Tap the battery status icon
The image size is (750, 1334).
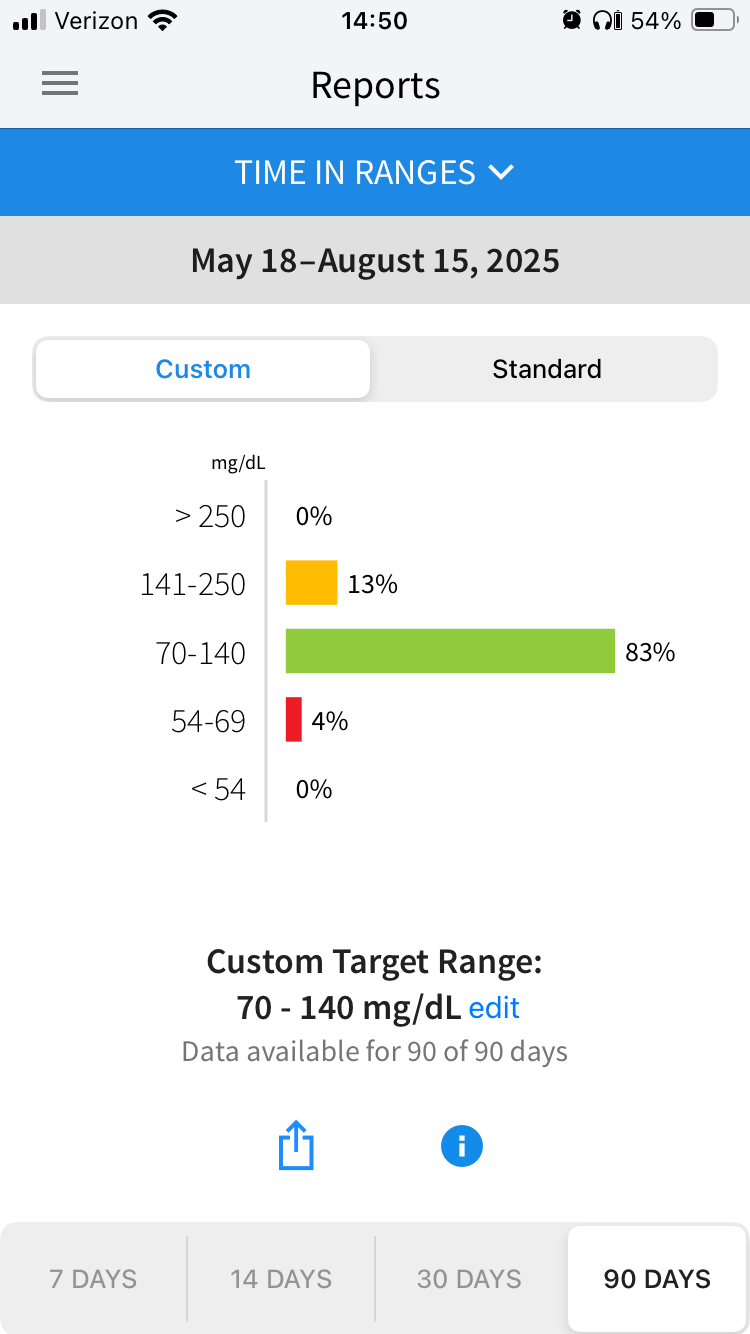(714, 20)
